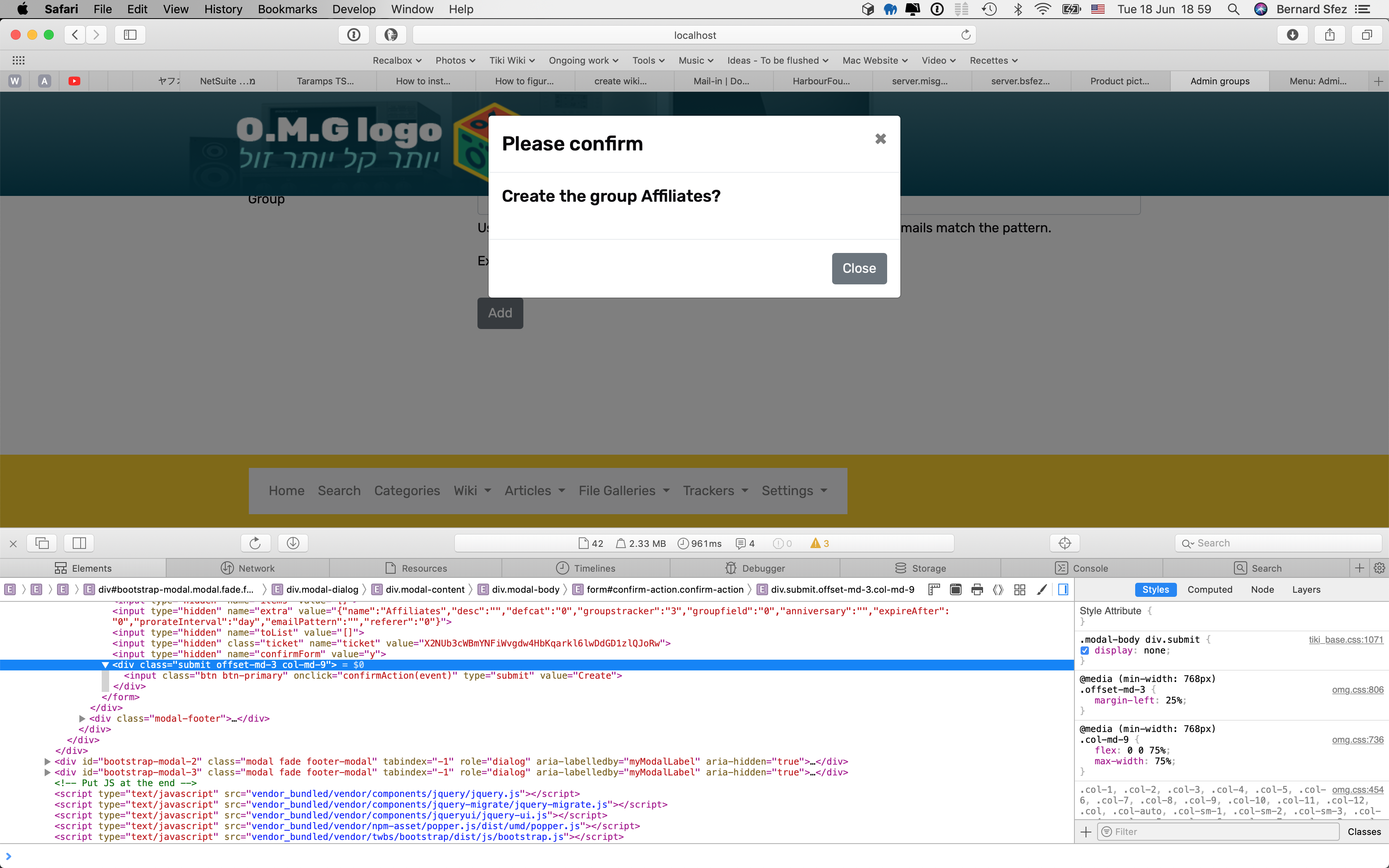
Task: Reload the localhost page
Action: coord(966,35)
